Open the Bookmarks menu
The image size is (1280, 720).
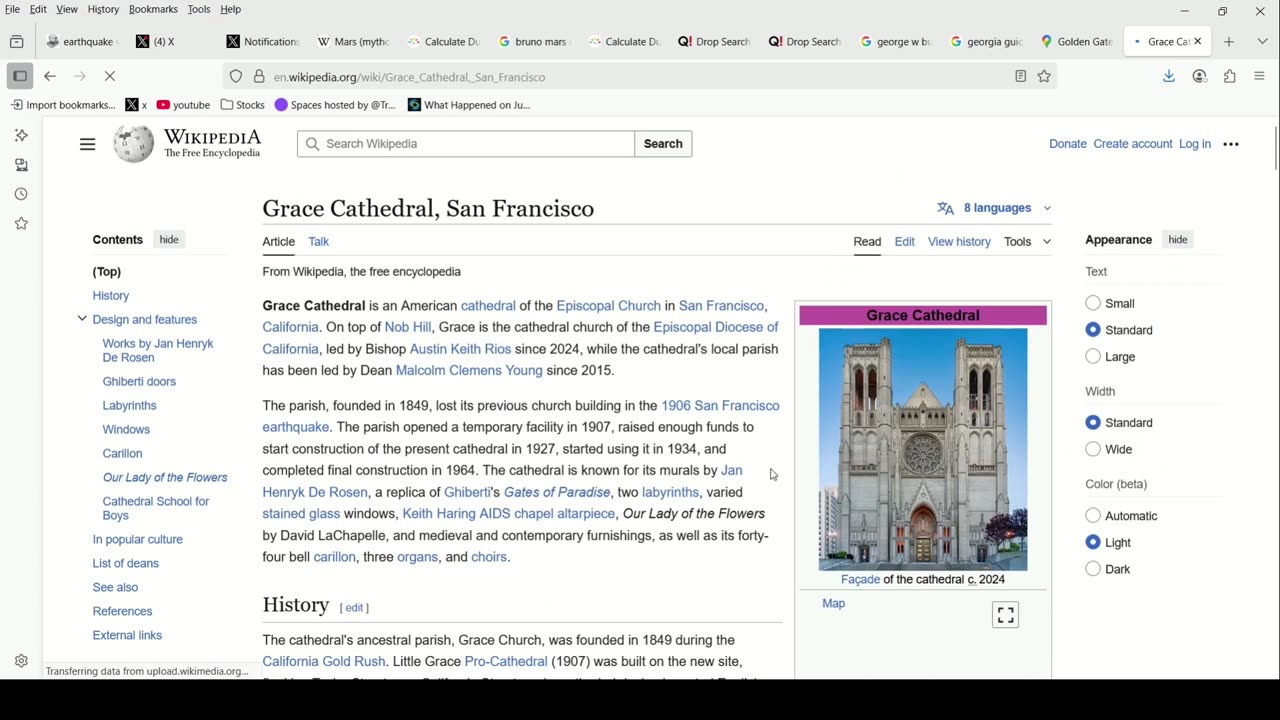(x=153, y=9)
